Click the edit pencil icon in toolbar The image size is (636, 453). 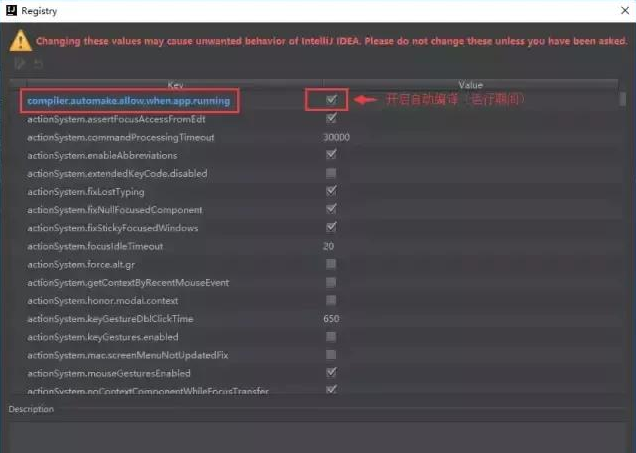(18, 65)
